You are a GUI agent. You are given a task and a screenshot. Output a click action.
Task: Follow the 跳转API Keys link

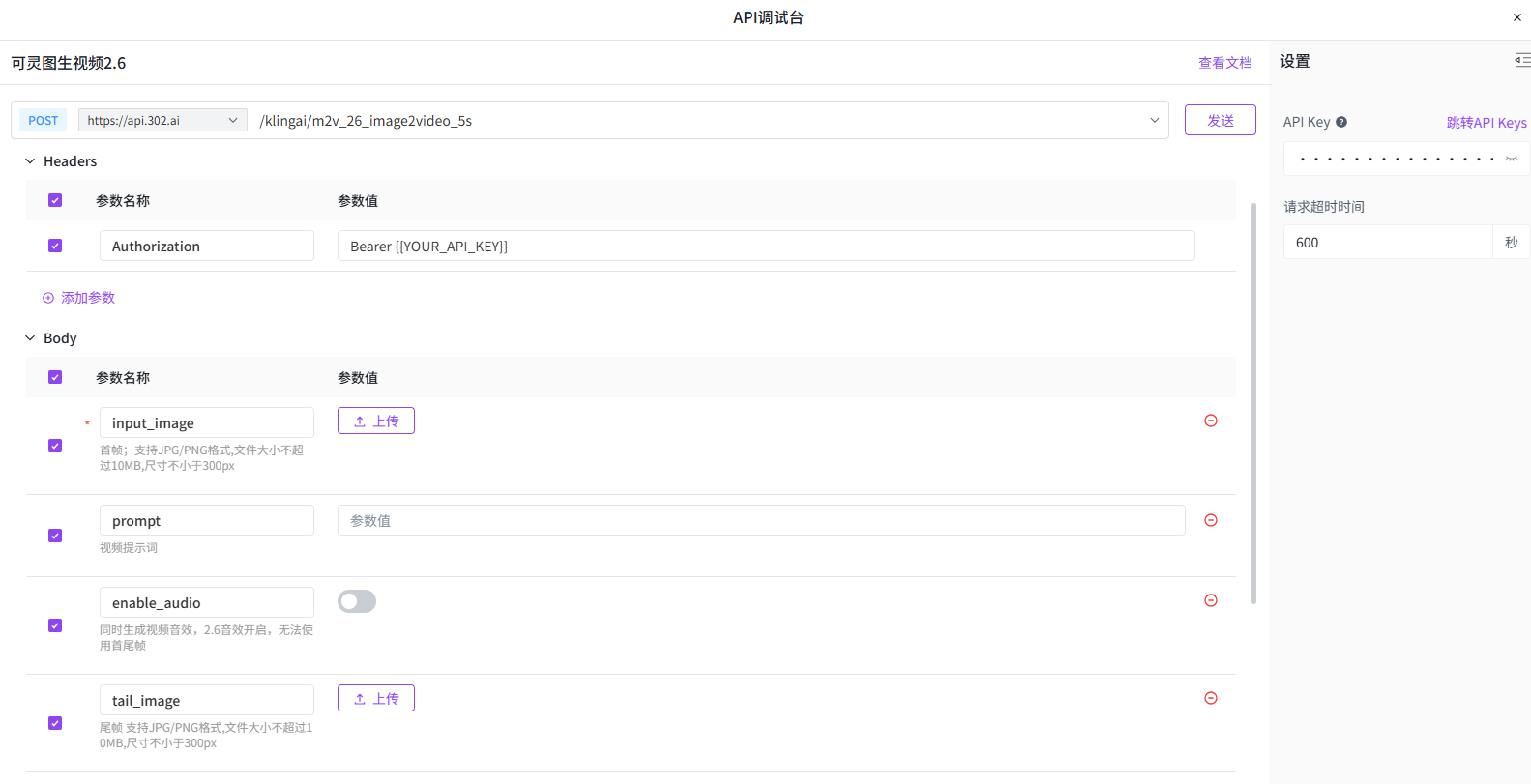tap(1486, 123)
